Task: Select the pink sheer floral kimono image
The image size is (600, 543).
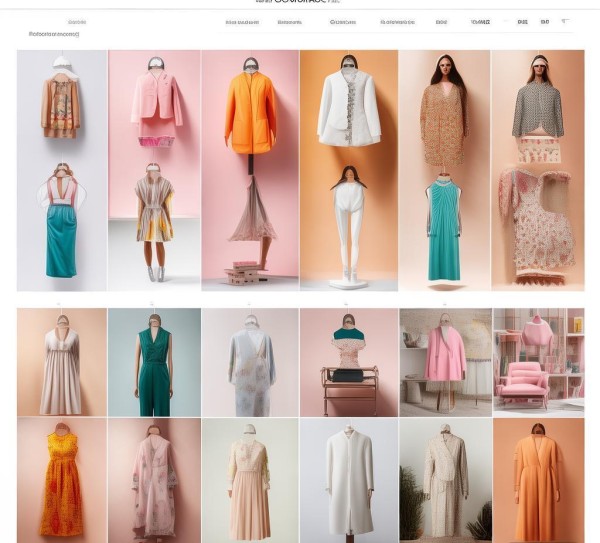Action: pos(154,480)
